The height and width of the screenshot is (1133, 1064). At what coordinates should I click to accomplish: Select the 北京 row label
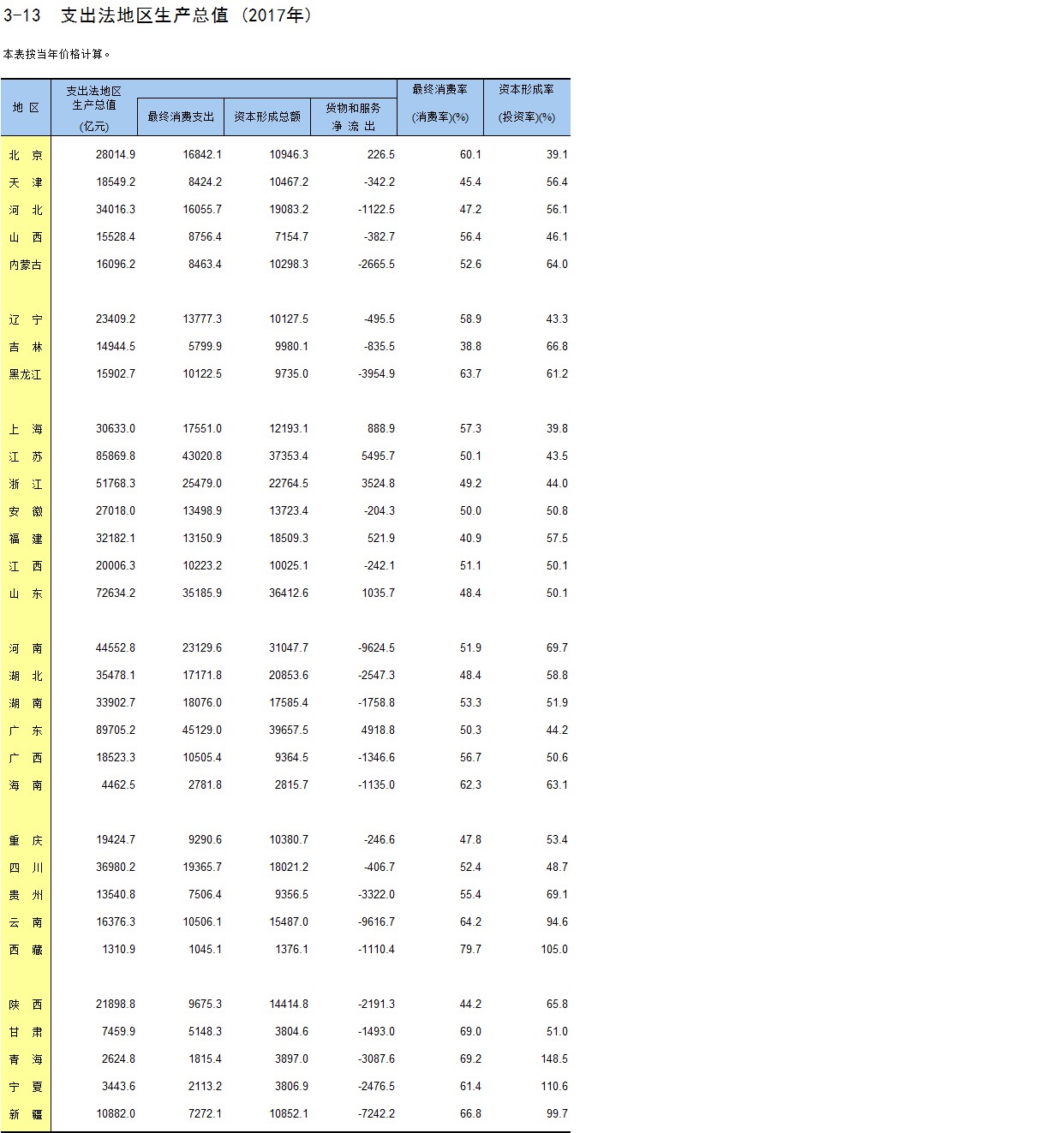point(26,155)
